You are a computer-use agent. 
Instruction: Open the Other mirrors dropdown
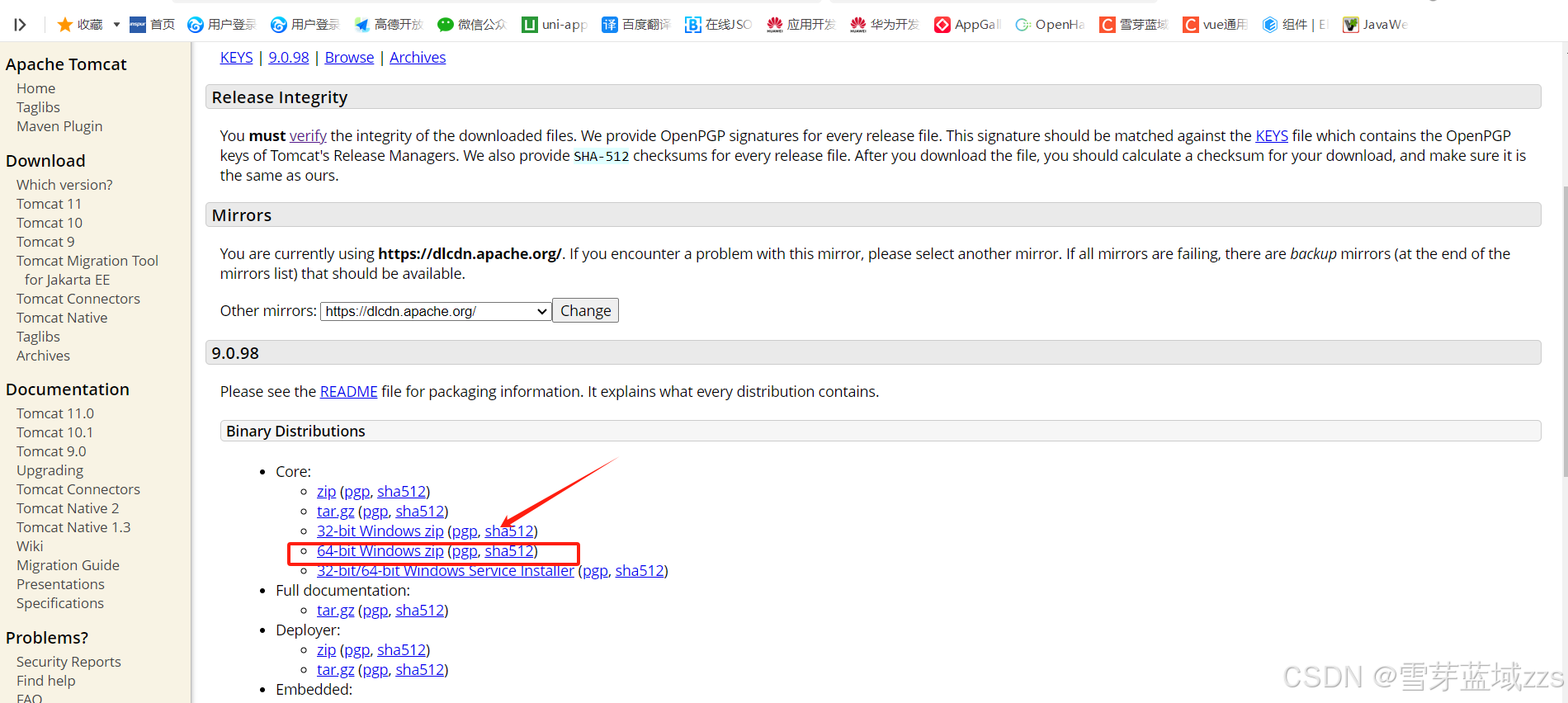436,311
